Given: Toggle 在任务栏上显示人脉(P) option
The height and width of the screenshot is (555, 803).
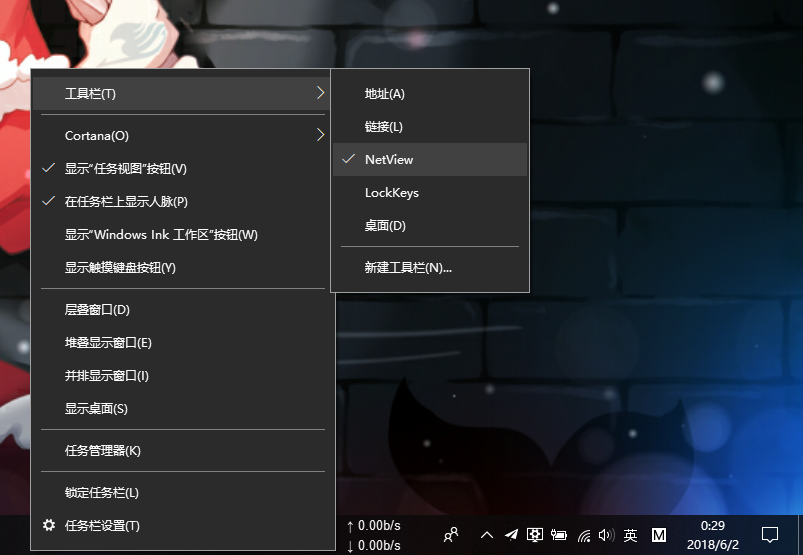Looking at the screenshot, I should [183, 201].
